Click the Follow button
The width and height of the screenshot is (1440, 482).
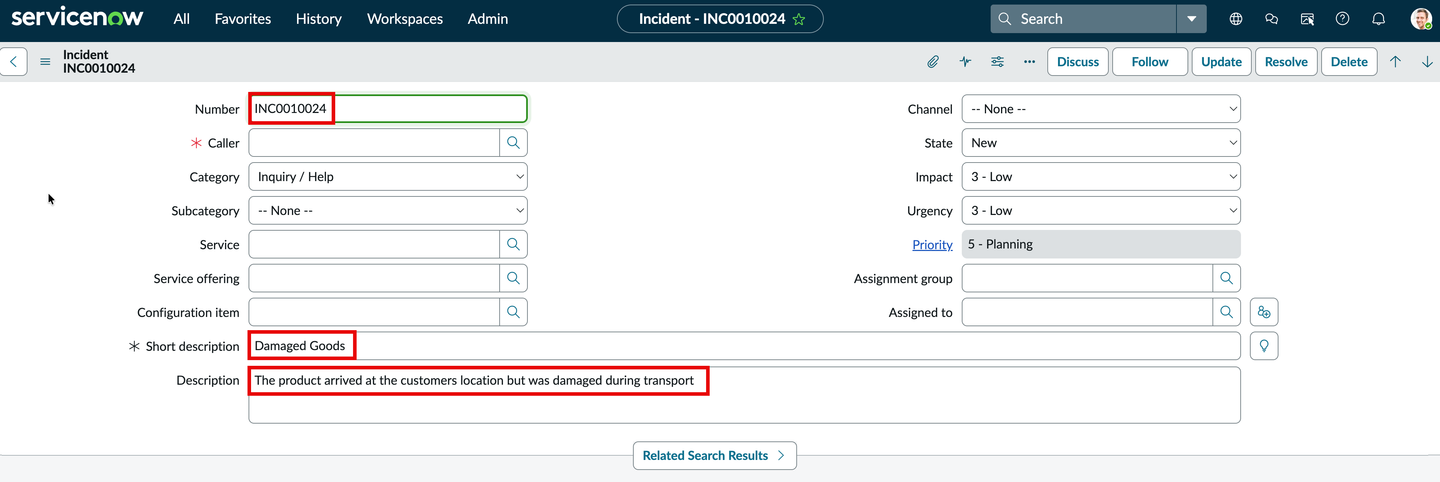click(1150, 62)
